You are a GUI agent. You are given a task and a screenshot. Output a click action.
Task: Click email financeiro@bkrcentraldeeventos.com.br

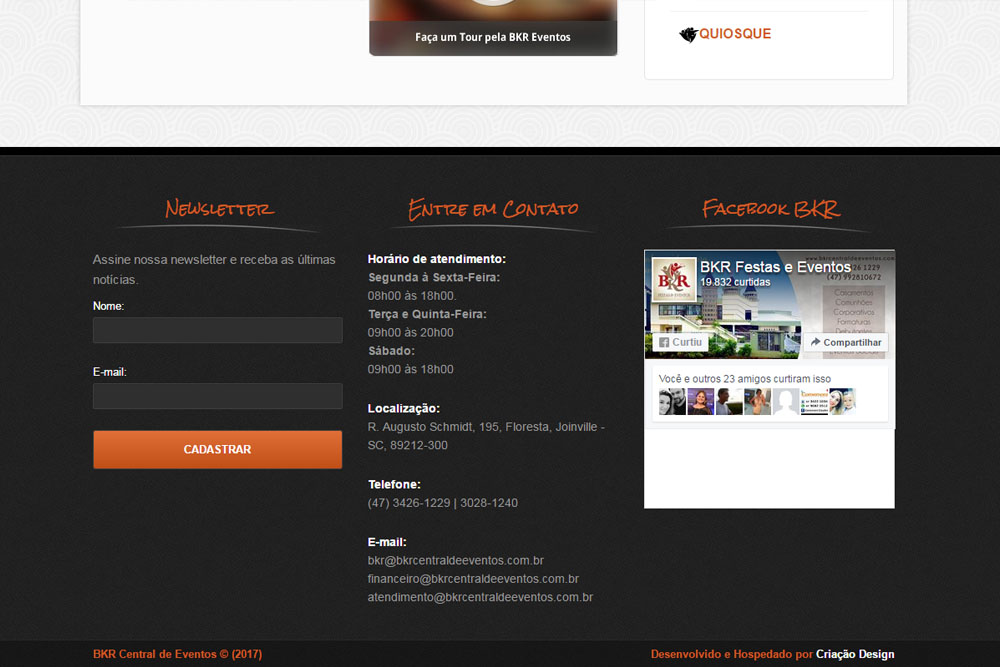(473, 579)
